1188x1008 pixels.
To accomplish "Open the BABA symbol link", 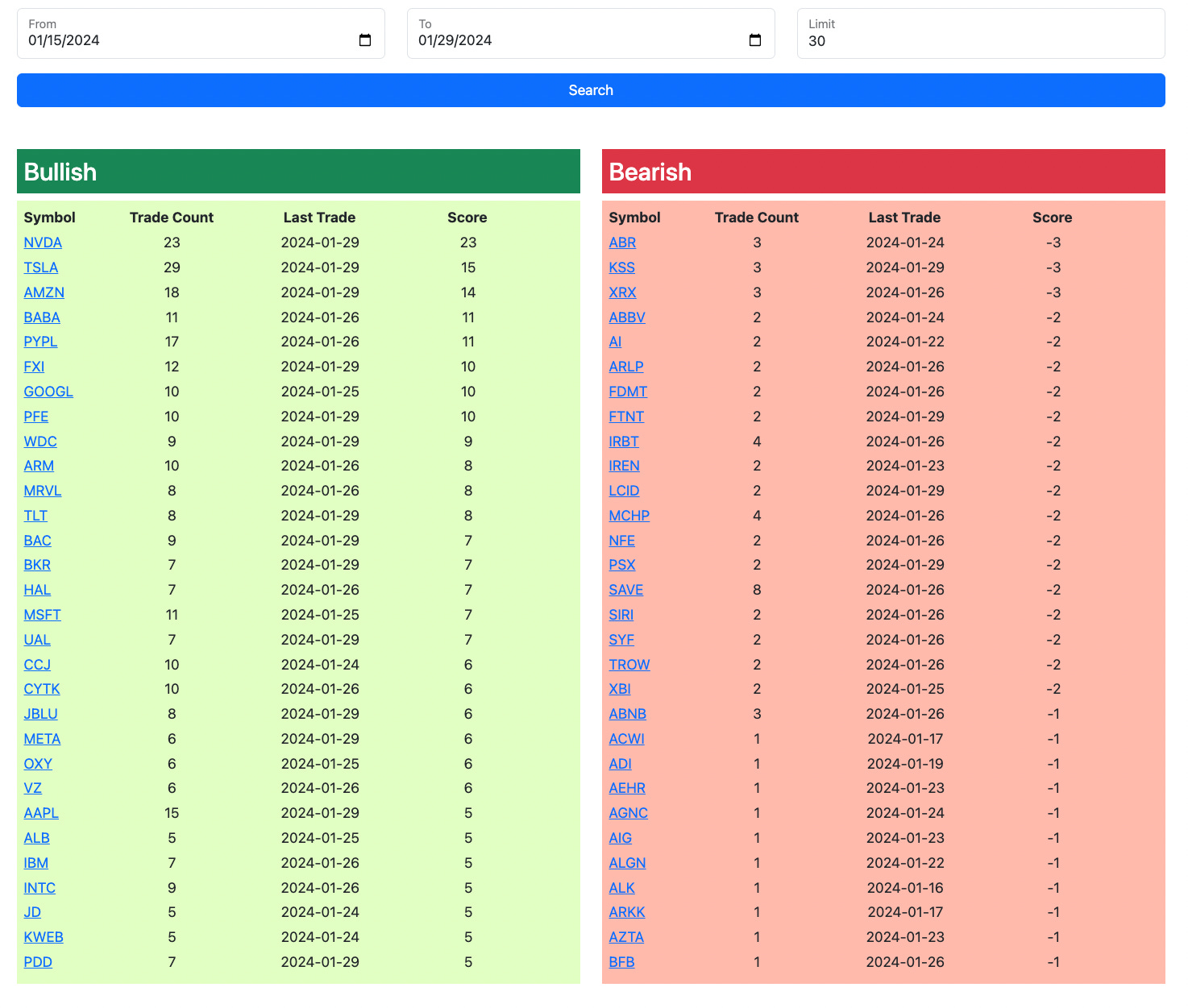I will pos(42,317).
